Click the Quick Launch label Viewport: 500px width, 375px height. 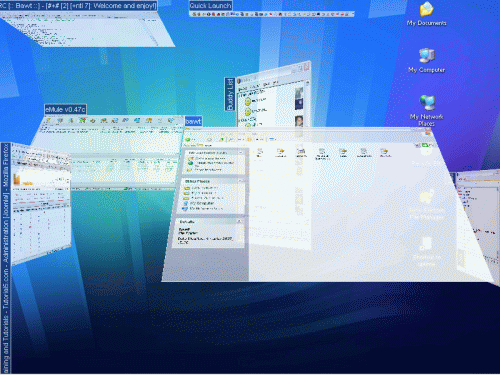(210, 6)
